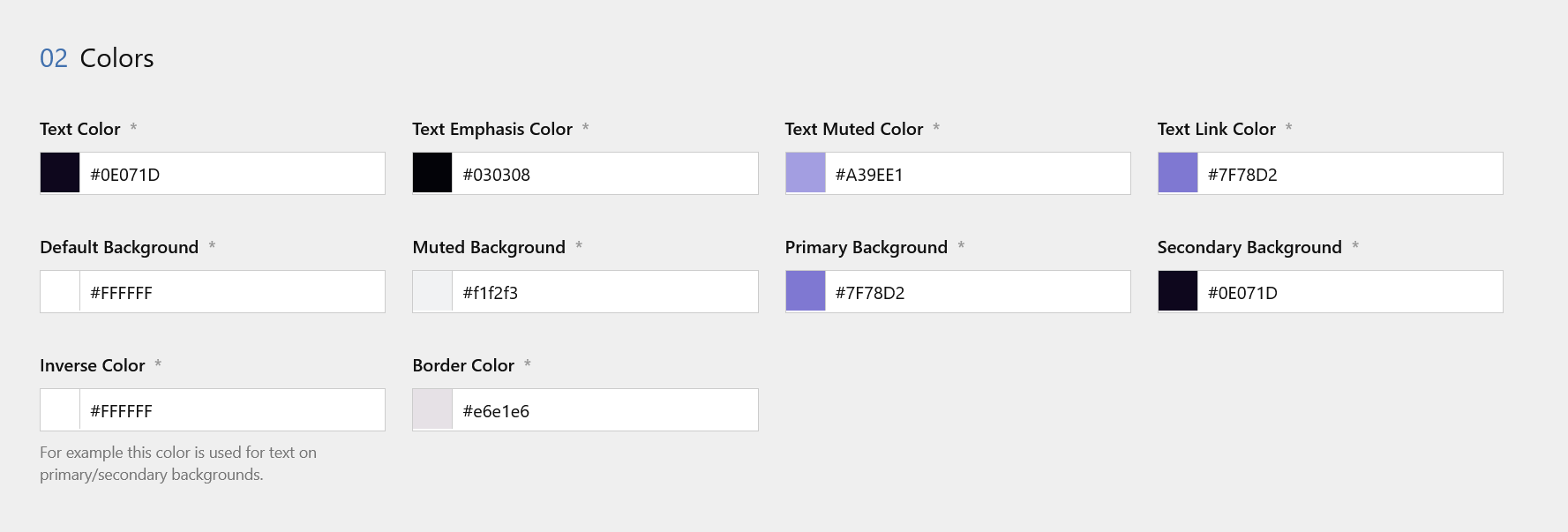Click the Text Color hex input #0E071D

(231, 174)
